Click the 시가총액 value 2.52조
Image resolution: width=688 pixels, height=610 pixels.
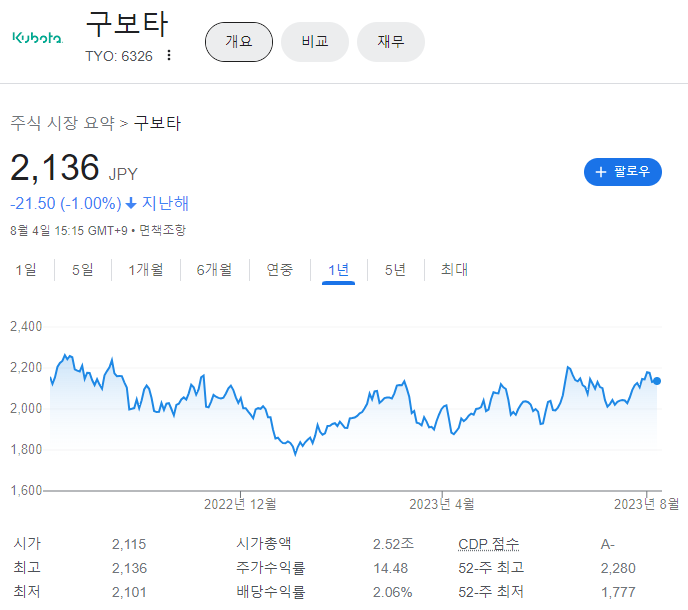[x=393, y=544]
